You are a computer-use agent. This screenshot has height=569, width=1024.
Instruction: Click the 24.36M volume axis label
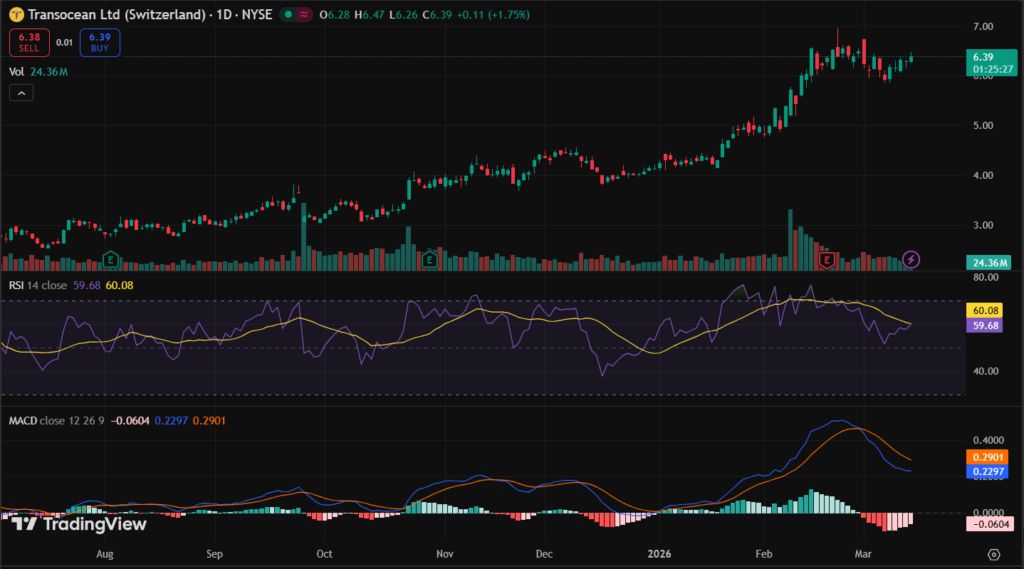click(x=987, y=262)
